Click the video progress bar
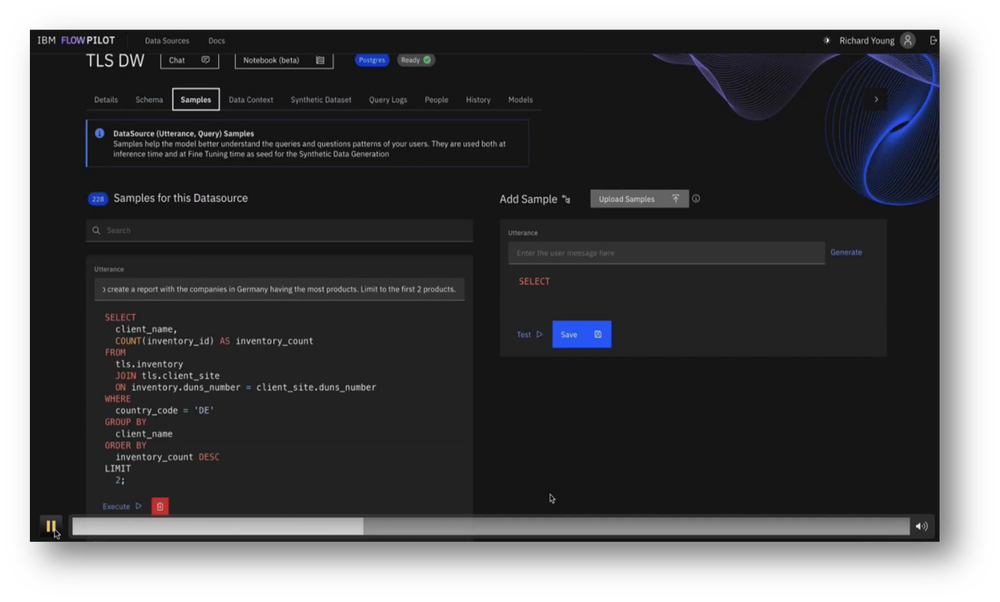The width and height of the screenshot is (1000, 602). (x=490, y=526)
